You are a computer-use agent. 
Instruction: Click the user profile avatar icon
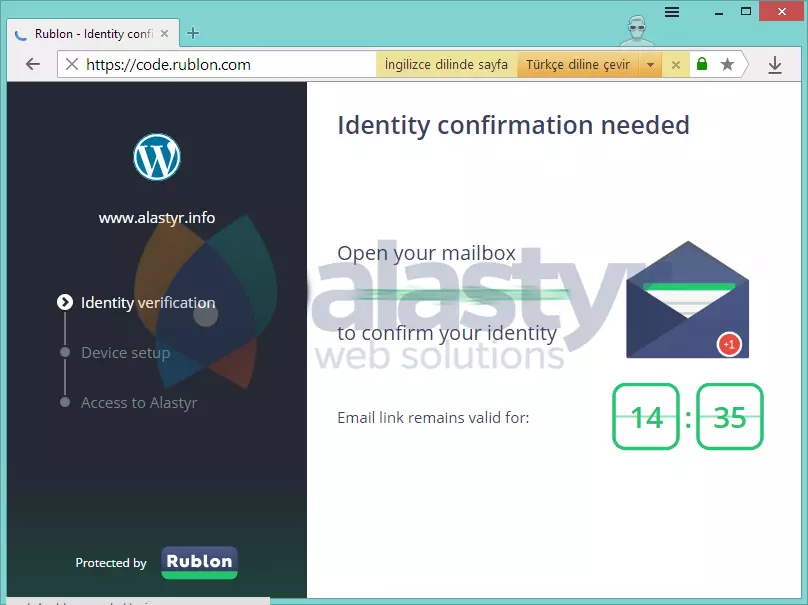[x=637, y=30]
